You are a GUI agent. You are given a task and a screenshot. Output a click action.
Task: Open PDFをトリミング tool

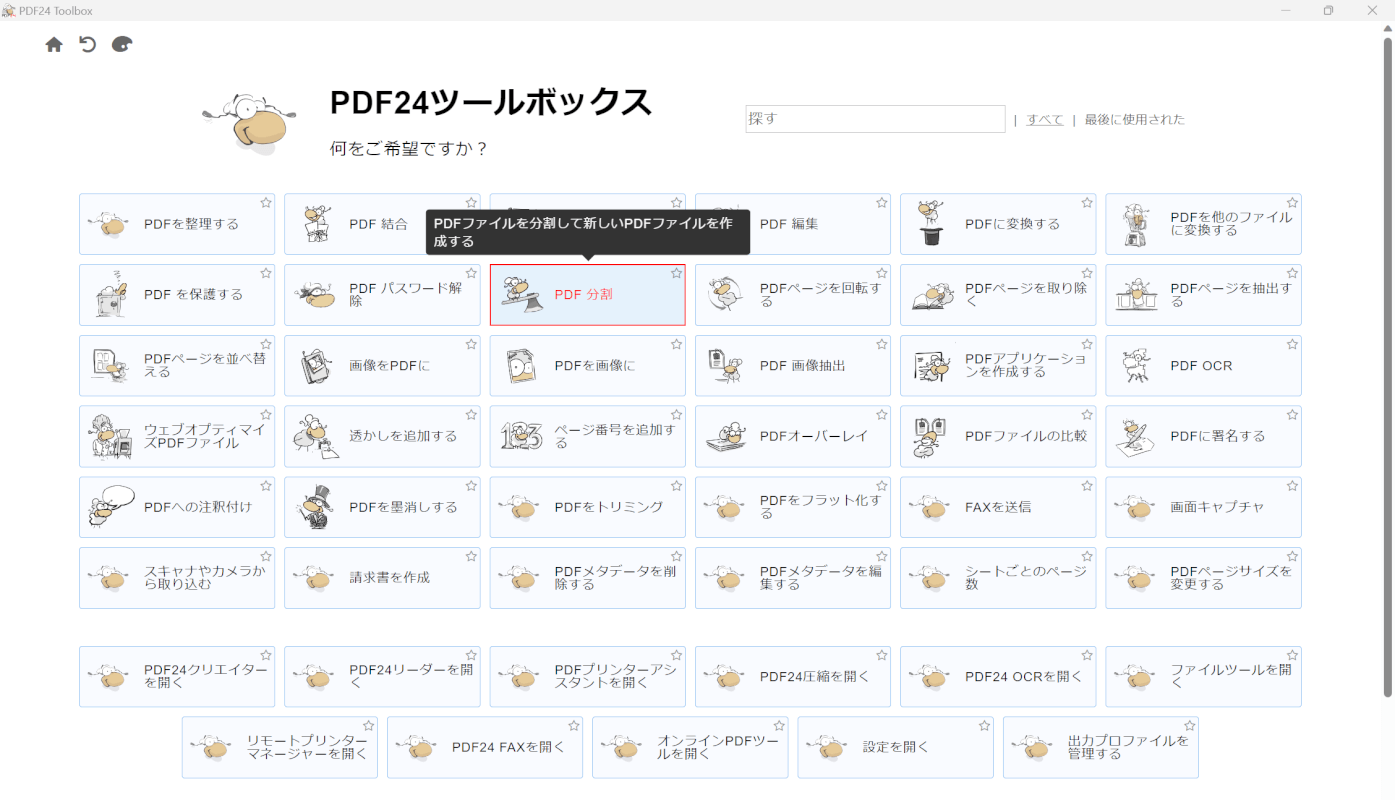coord(587,507)
